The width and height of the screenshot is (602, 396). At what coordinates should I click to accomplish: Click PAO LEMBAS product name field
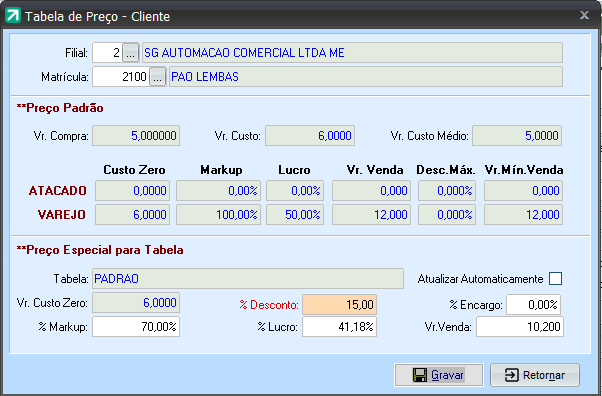click(x=366, y=76)
